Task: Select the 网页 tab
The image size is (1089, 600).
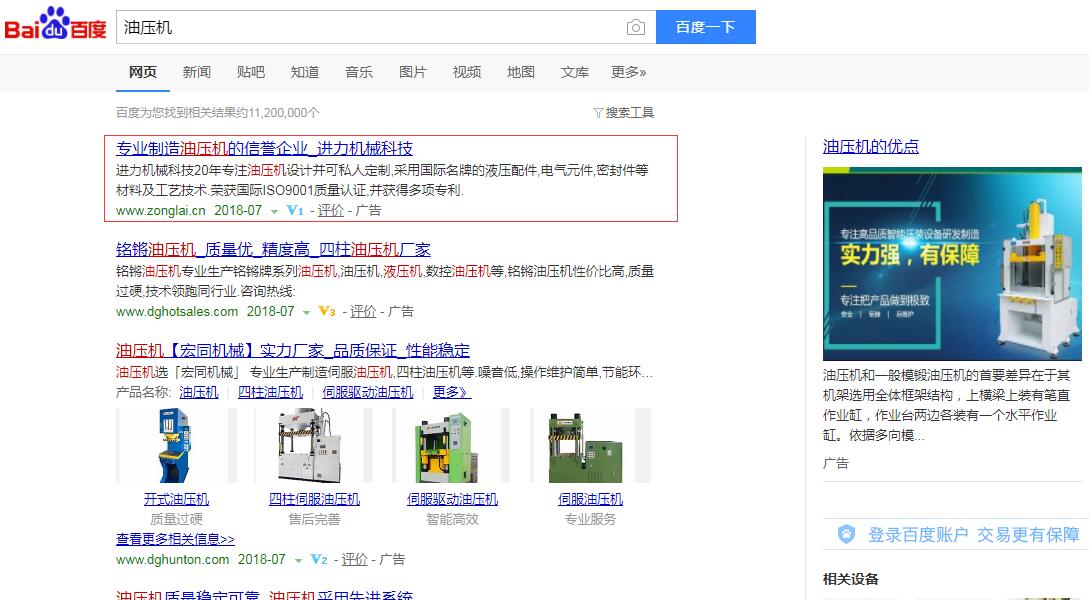Action: 142,72
